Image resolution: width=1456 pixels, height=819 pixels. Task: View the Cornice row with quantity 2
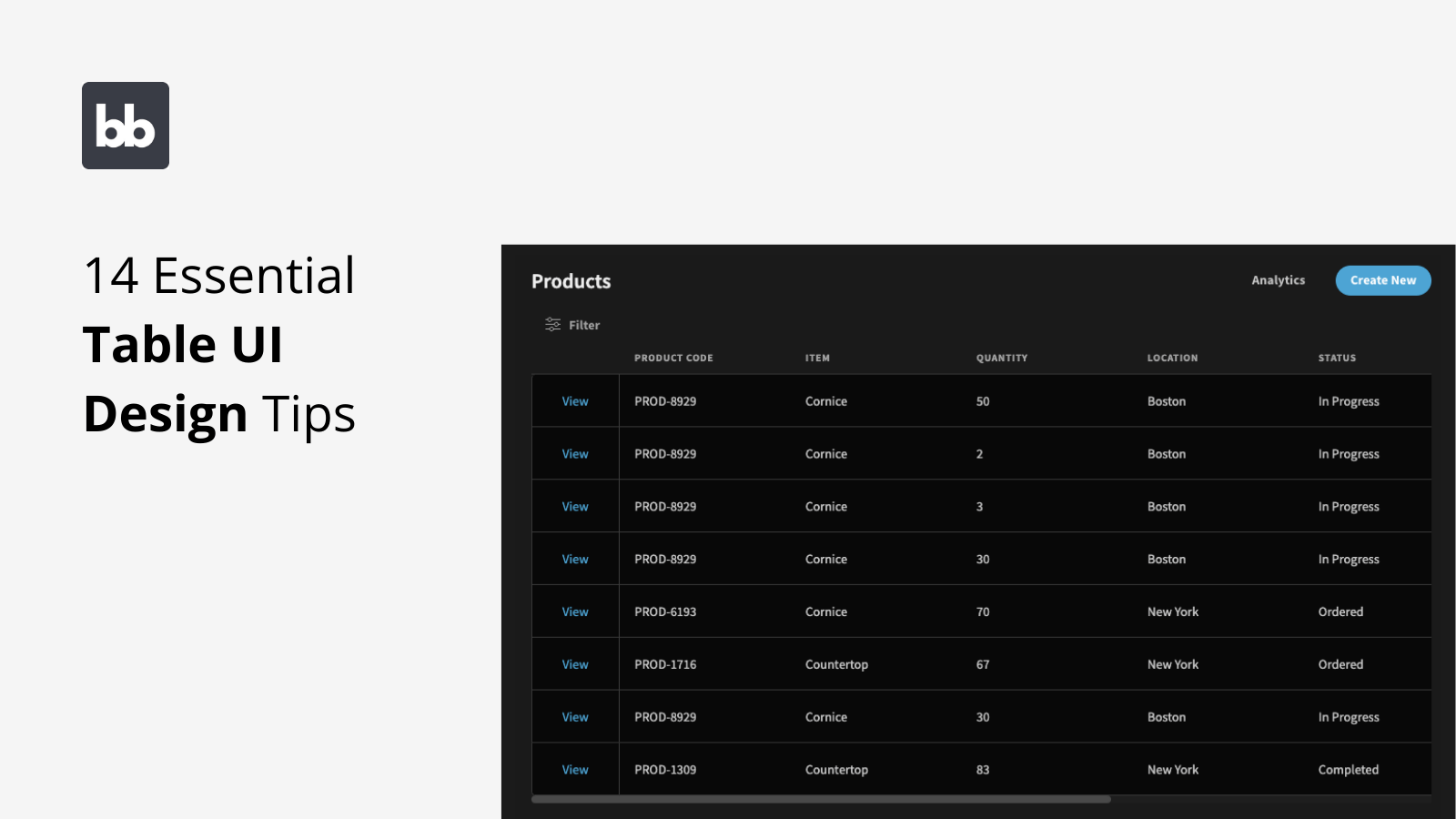click(x=574, y=453)
